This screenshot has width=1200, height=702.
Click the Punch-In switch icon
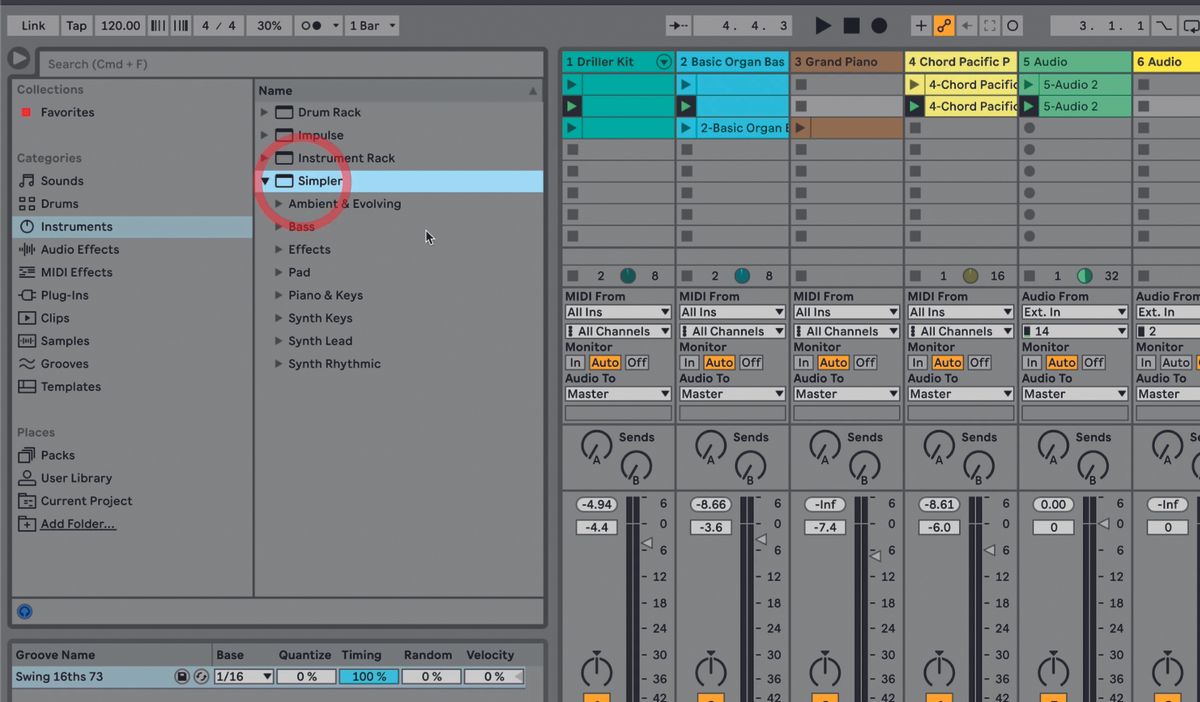tap(1163, 25)
